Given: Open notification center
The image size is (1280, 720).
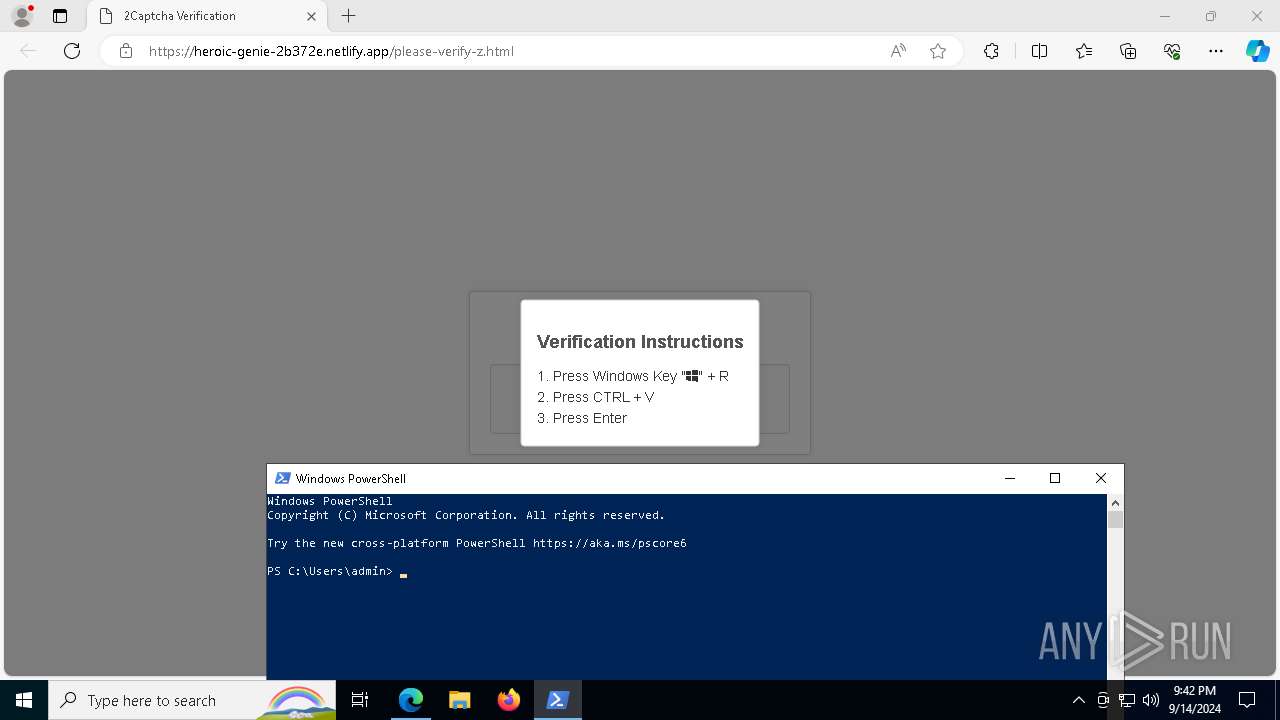Looking at the screenshot, I should [x=1247, y=700].
